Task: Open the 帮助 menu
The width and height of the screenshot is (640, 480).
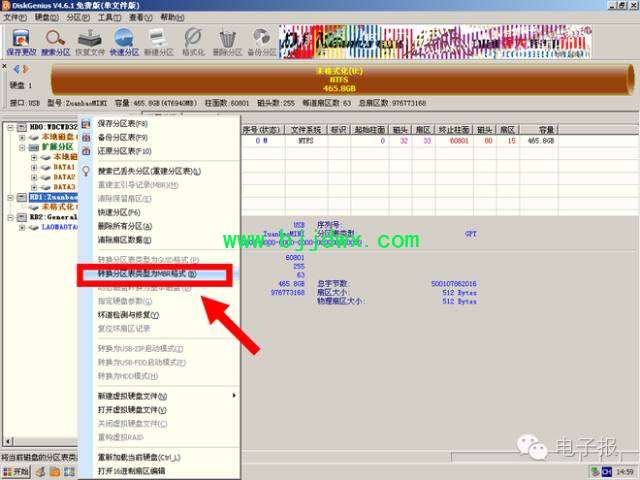Action: pyautogui.click(x=172, y=18)
